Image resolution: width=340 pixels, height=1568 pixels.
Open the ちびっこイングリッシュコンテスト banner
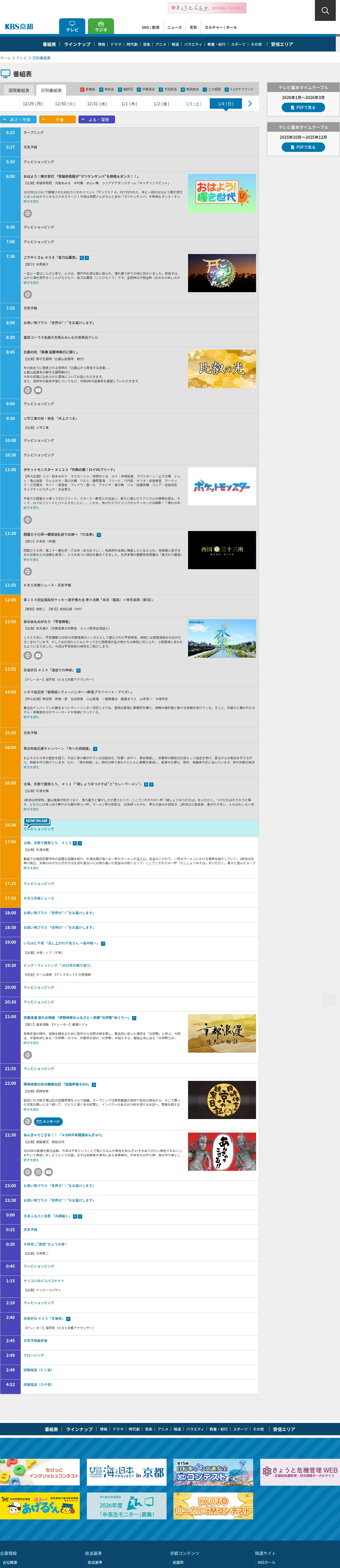point(39,1472)
